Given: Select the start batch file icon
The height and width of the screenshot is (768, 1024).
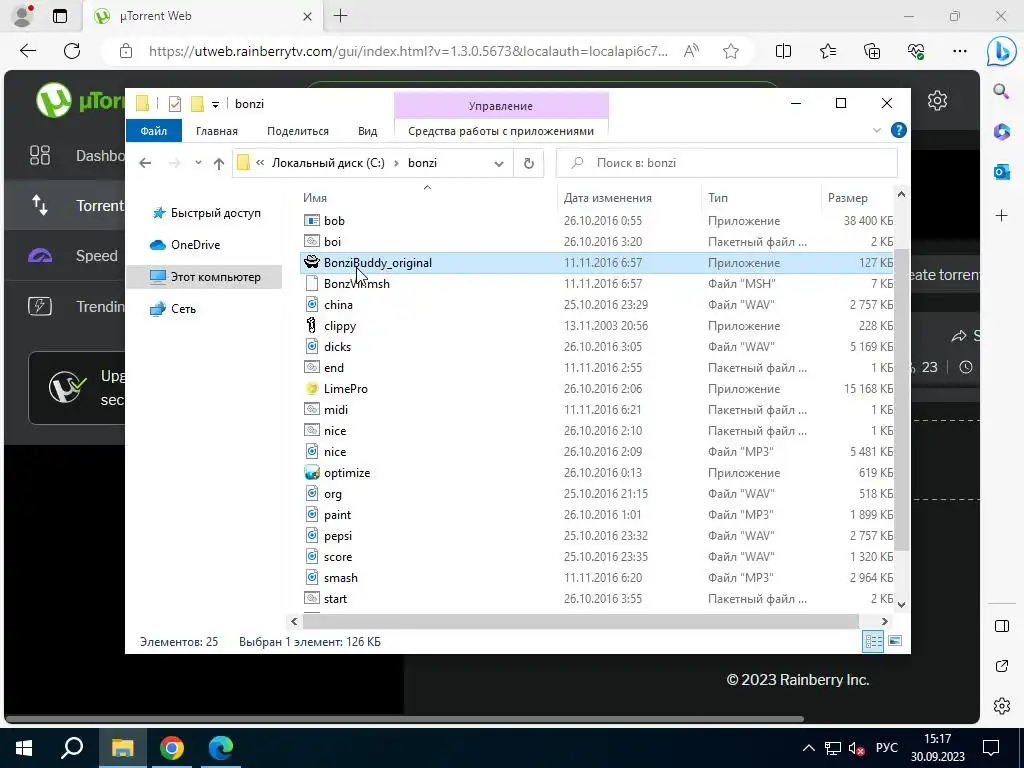Looking at the screenshot, I should (x=312, y=598).
